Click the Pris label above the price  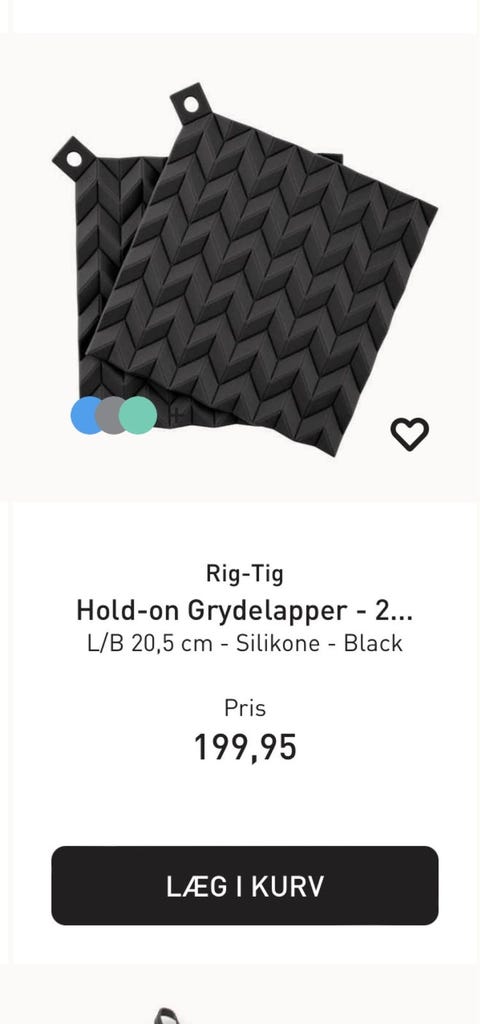(x=245, y=708)
